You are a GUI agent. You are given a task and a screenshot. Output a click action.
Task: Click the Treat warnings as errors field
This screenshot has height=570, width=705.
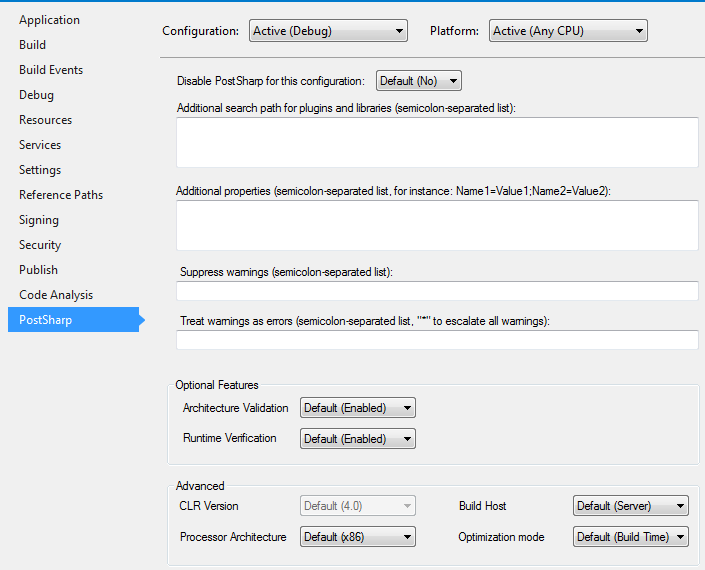[x=437, y=340]
